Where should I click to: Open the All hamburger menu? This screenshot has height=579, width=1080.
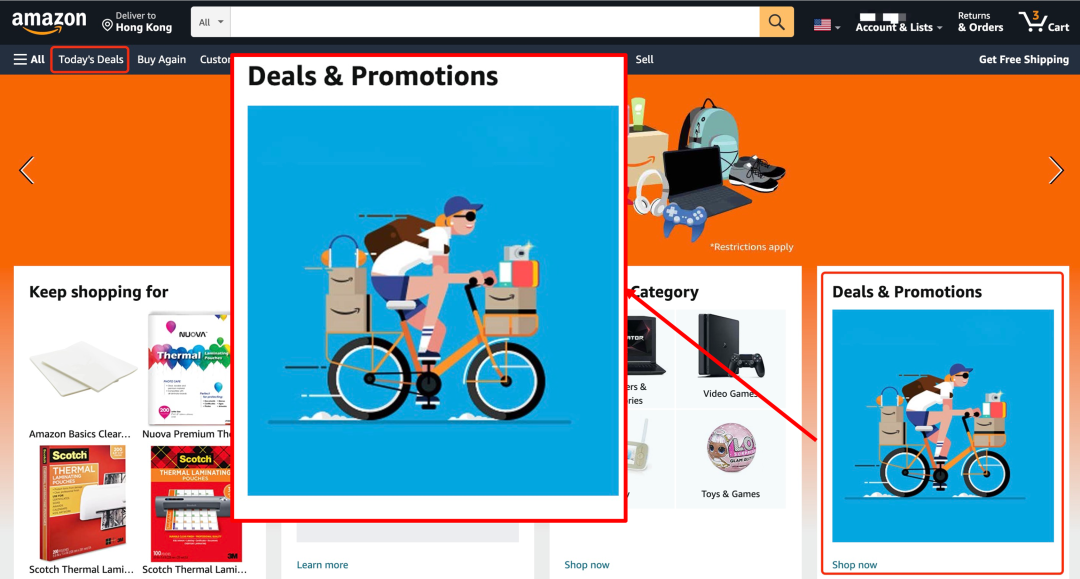tap(29, 59)
